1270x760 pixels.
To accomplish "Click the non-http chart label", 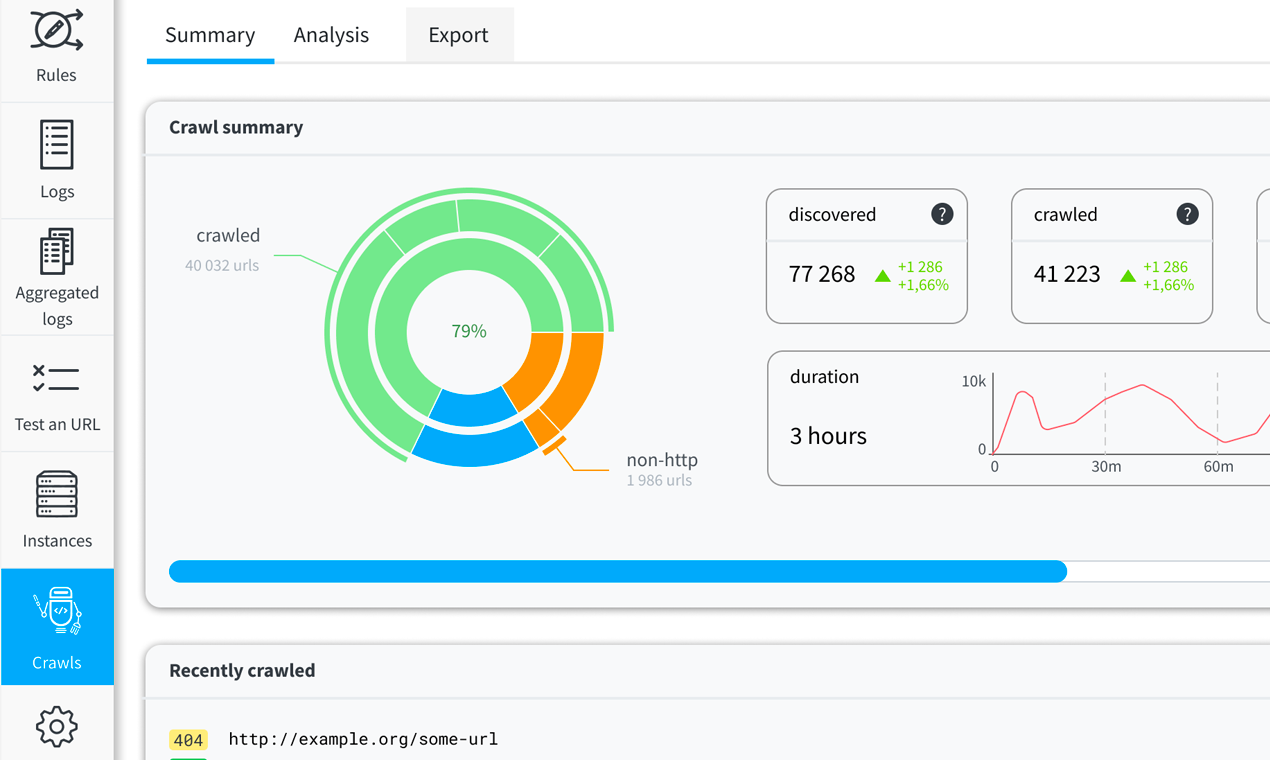I will [661, 460].
